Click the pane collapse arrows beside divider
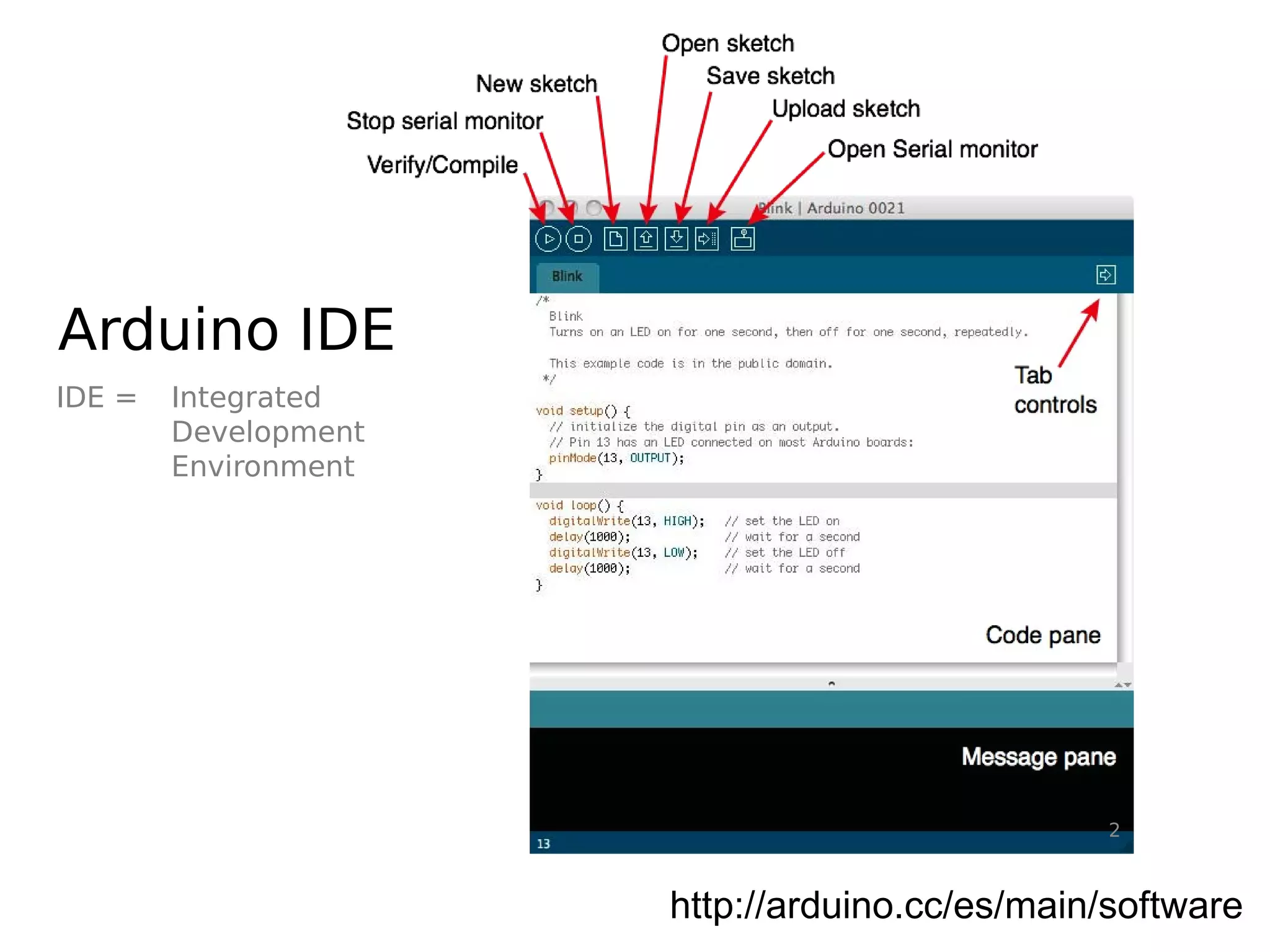This screenshot has width=1270, height=952. [1122, 685]
